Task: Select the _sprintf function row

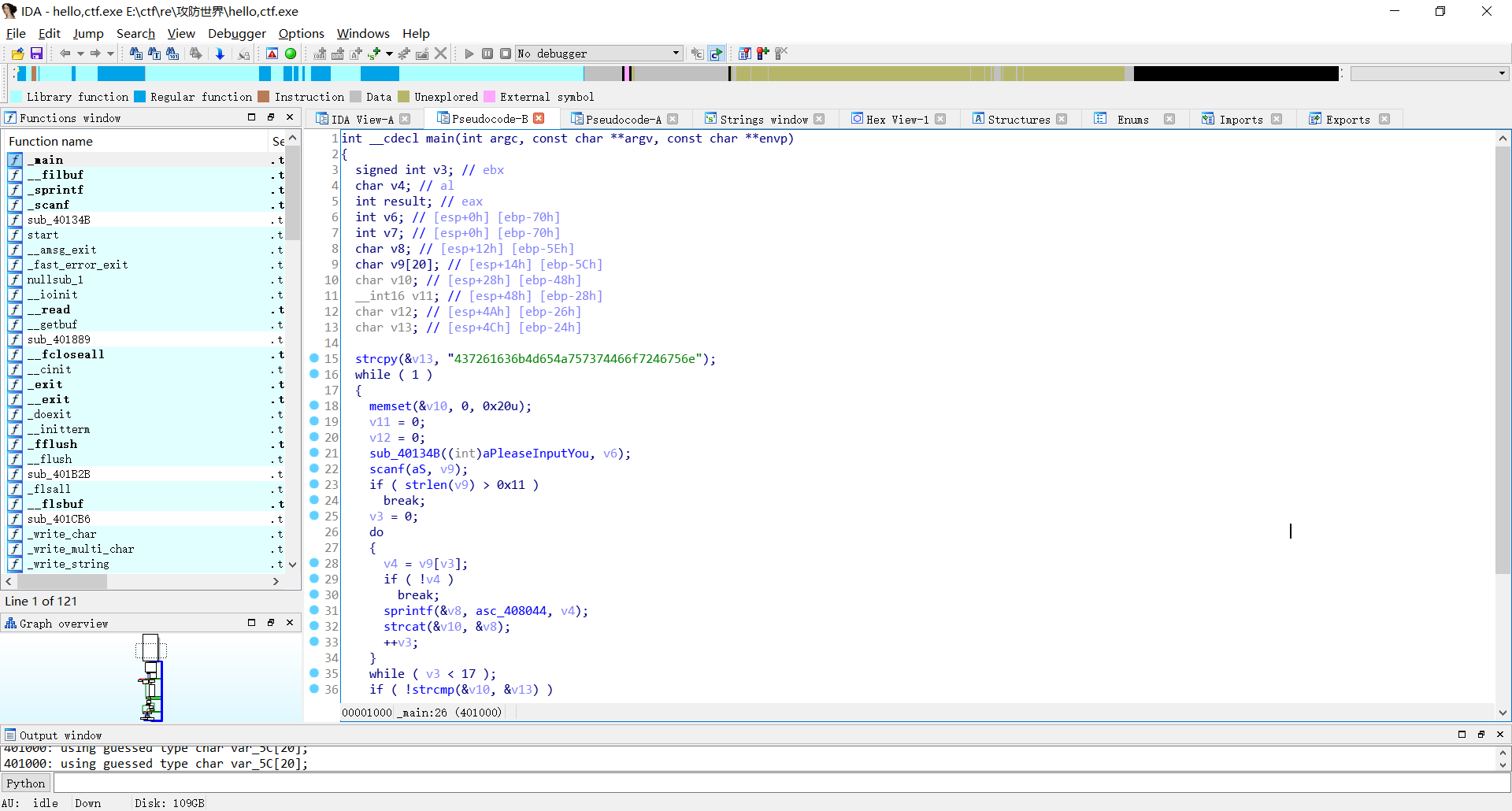Action: [x=146, y=190]
